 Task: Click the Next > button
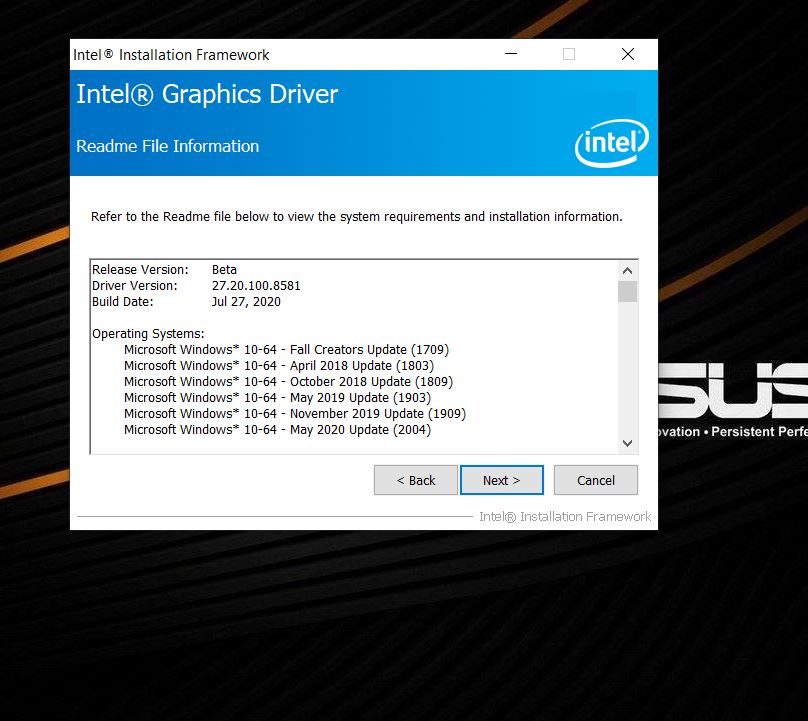(x=501, y=480)
